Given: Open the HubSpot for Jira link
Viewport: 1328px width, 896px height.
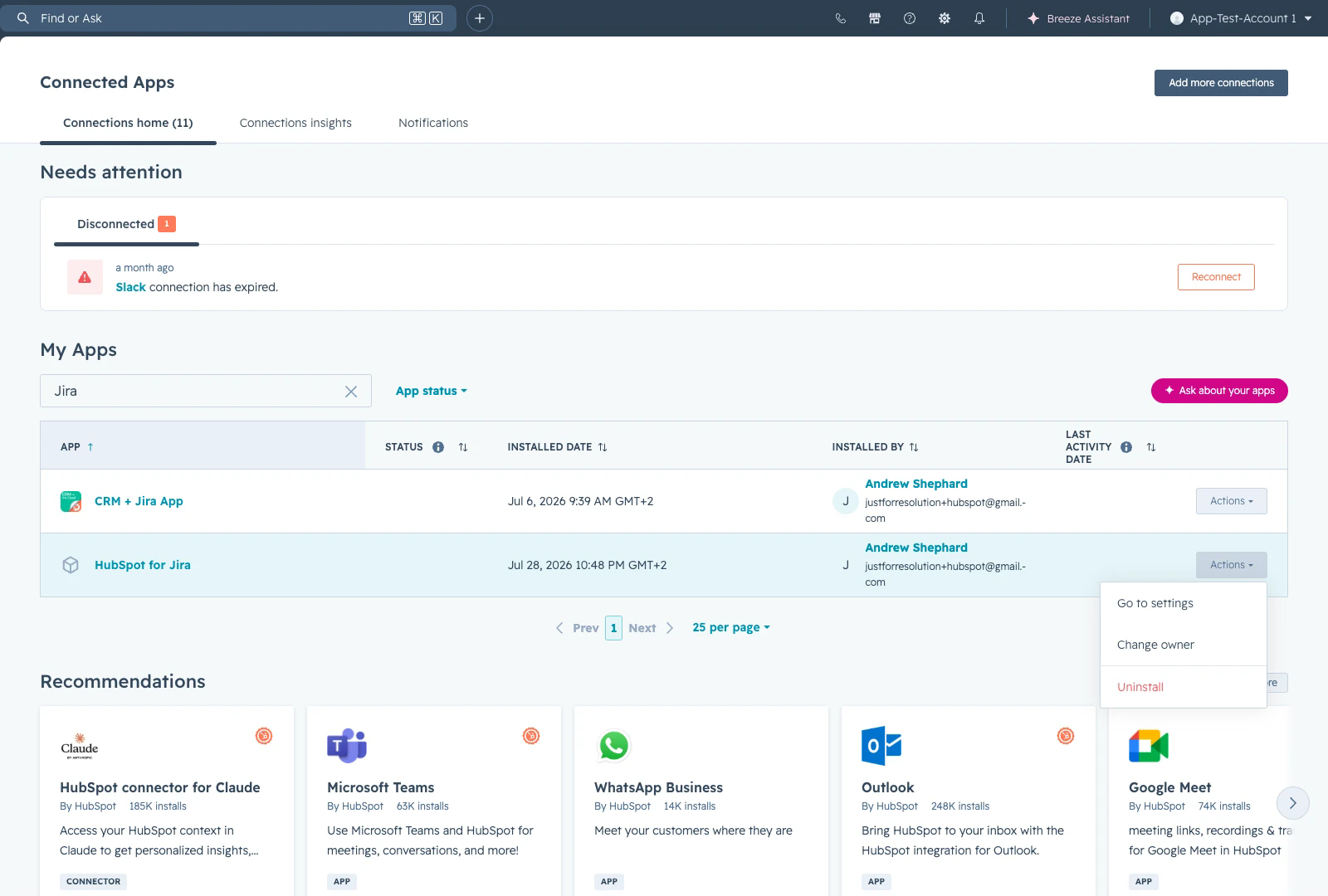Looking at the screenshot, I should click(143, 565).
